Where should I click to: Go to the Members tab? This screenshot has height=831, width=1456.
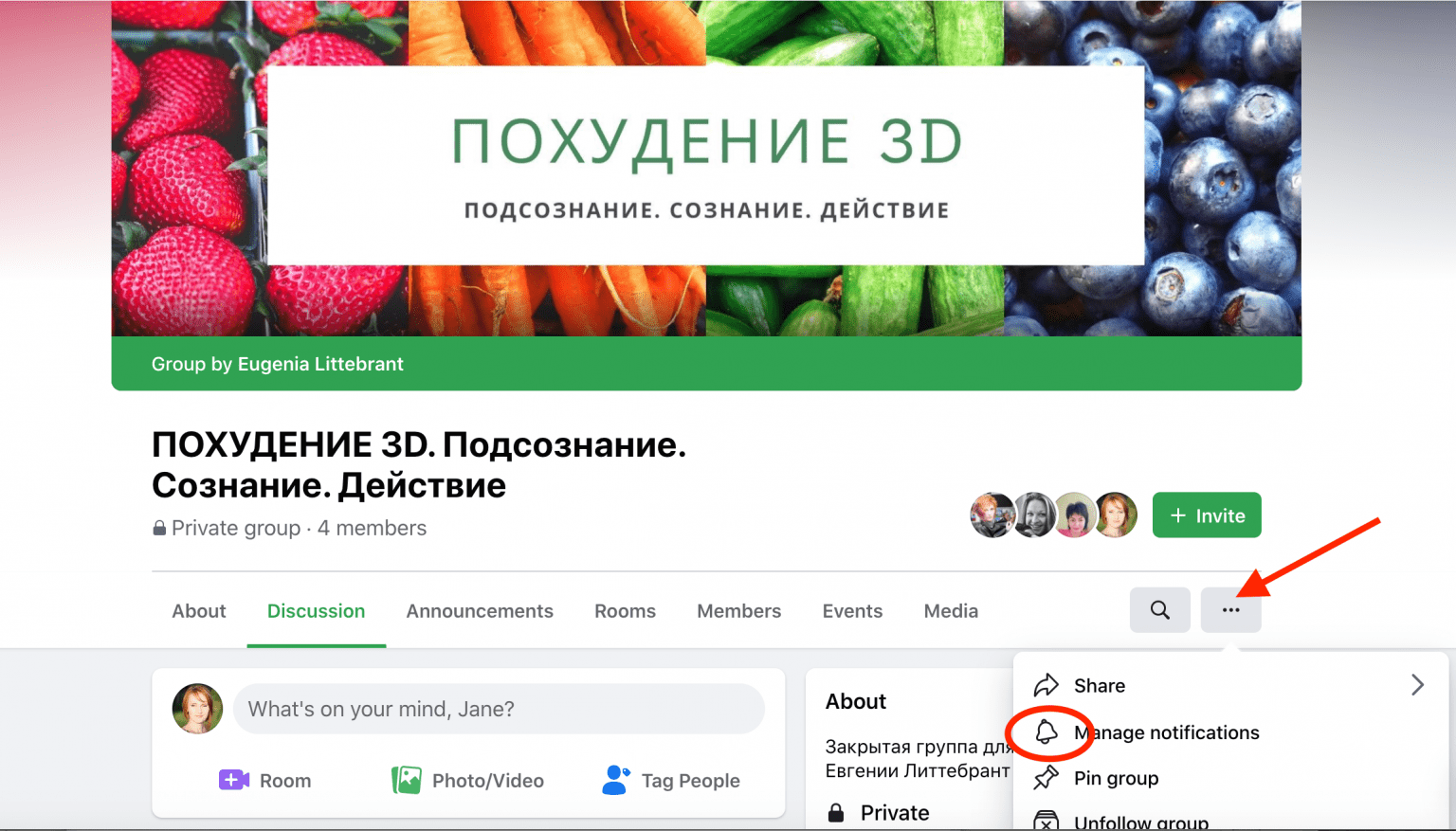pyautogui.click(x=739, y=611)
